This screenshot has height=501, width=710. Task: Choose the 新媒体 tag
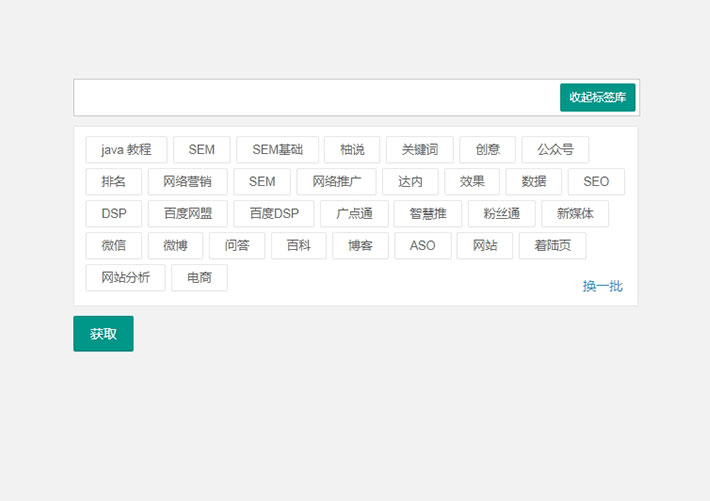[575, 213]
